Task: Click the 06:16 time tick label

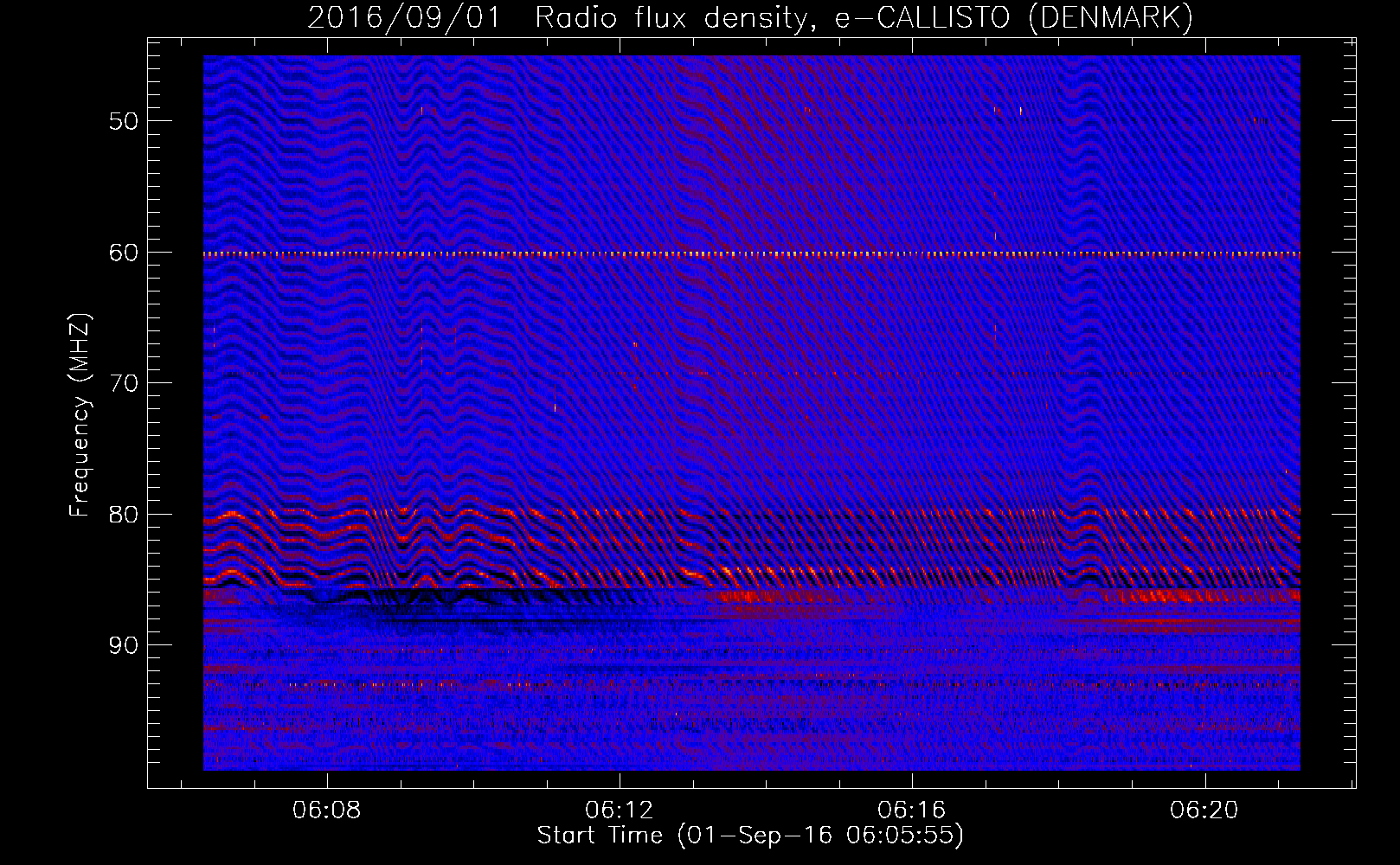Action: pyautogui.click(x=912, y=811)
